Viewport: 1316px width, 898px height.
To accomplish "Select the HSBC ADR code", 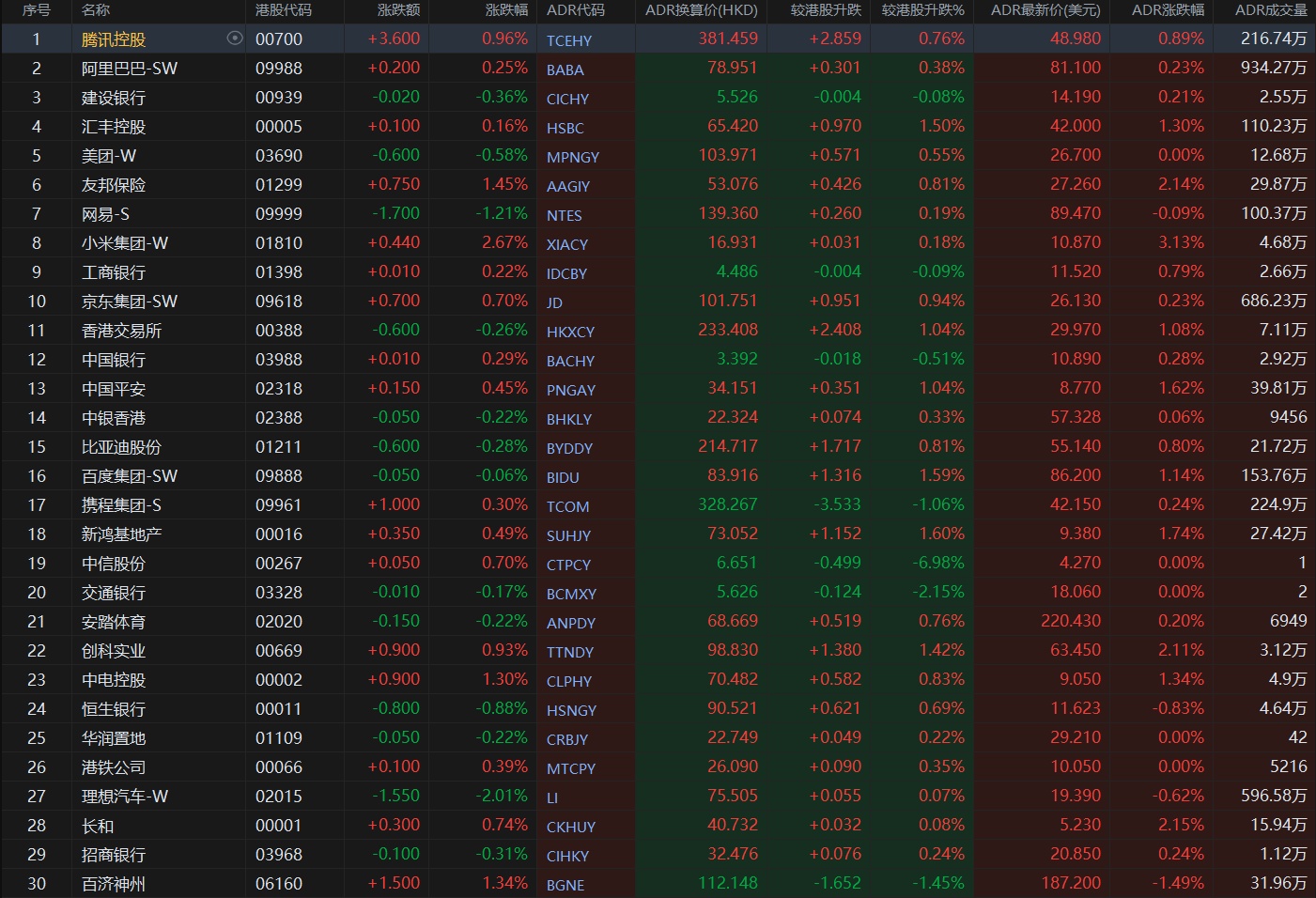I will pos(565,128).
